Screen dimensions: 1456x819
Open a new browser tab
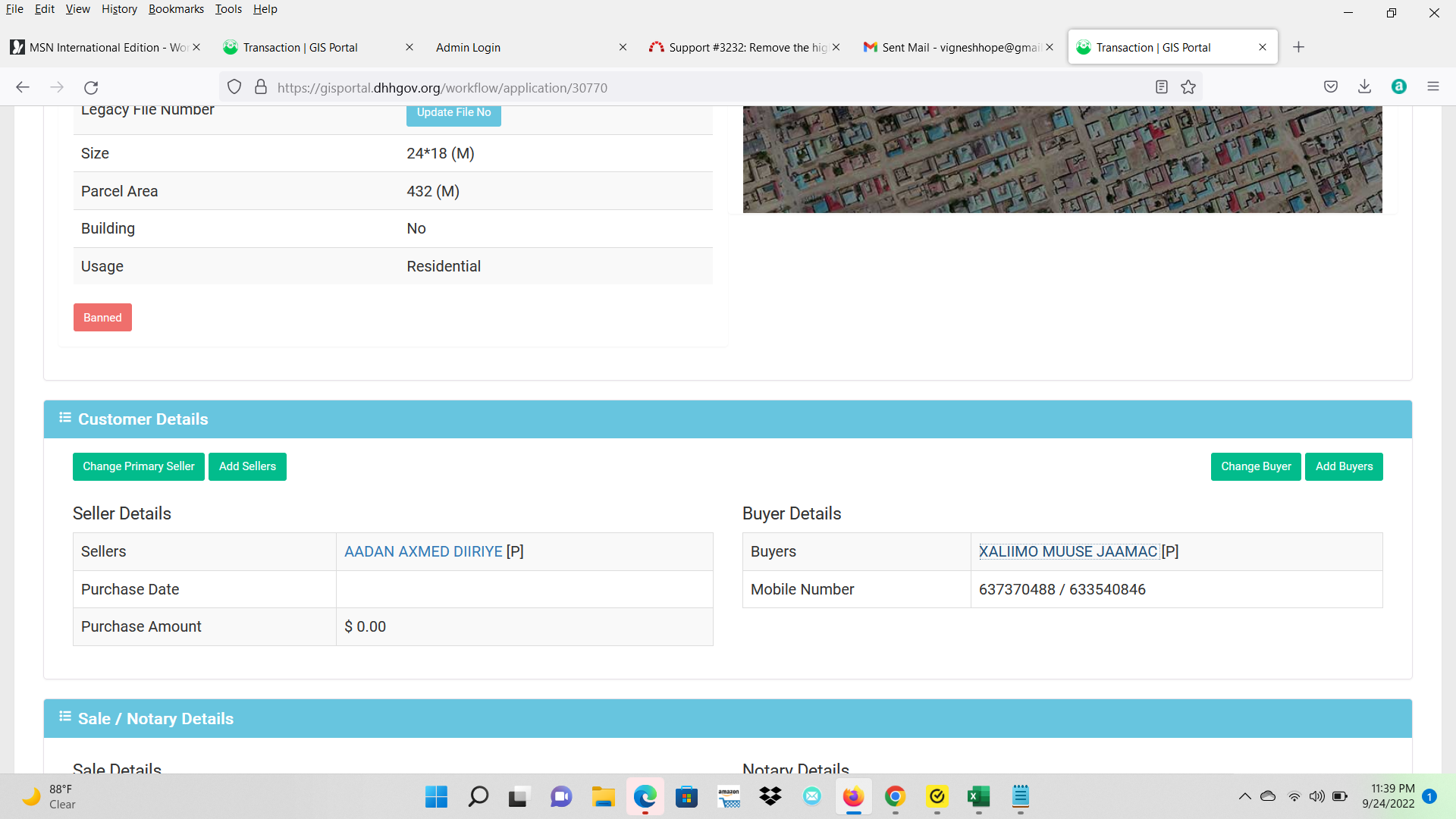[x=1298, y=47]
